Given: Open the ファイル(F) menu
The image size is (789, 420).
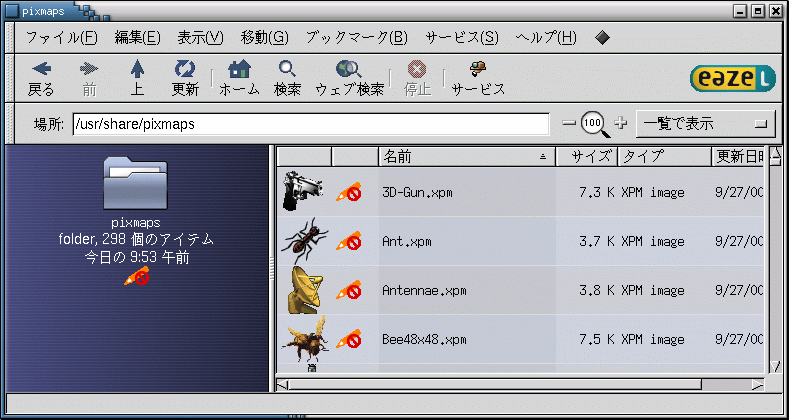Looking at the screenshot, I should point(61,38).
